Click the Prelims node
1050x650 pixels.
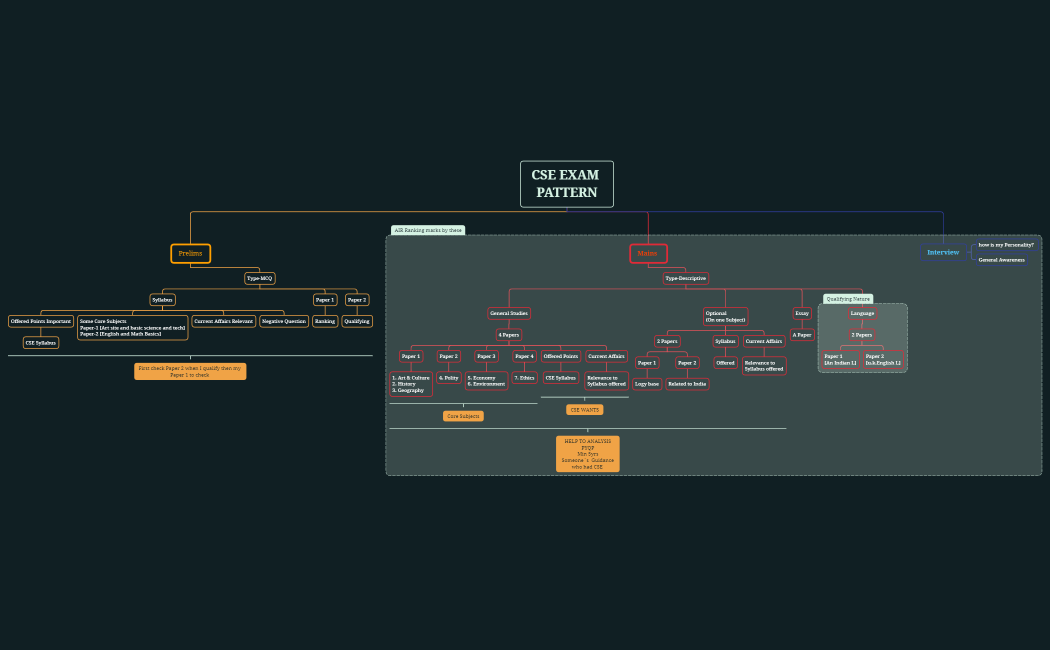point(190,253)
